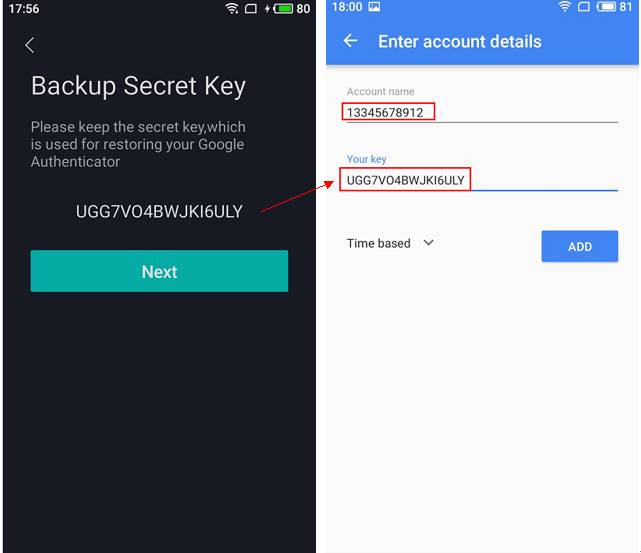This screenshot has width=641, height=553.
Task: Click the battery icon showing 80
Action: click(282, 9)
